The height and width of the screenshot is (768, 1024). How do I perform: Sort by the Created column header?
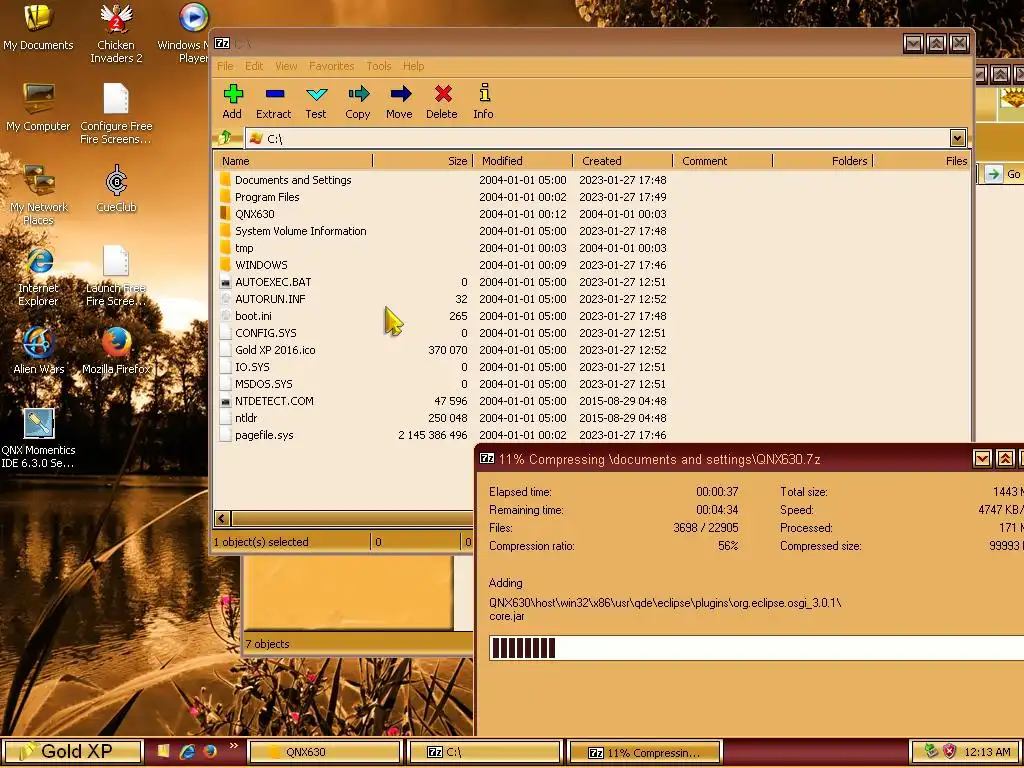(623, 161)
